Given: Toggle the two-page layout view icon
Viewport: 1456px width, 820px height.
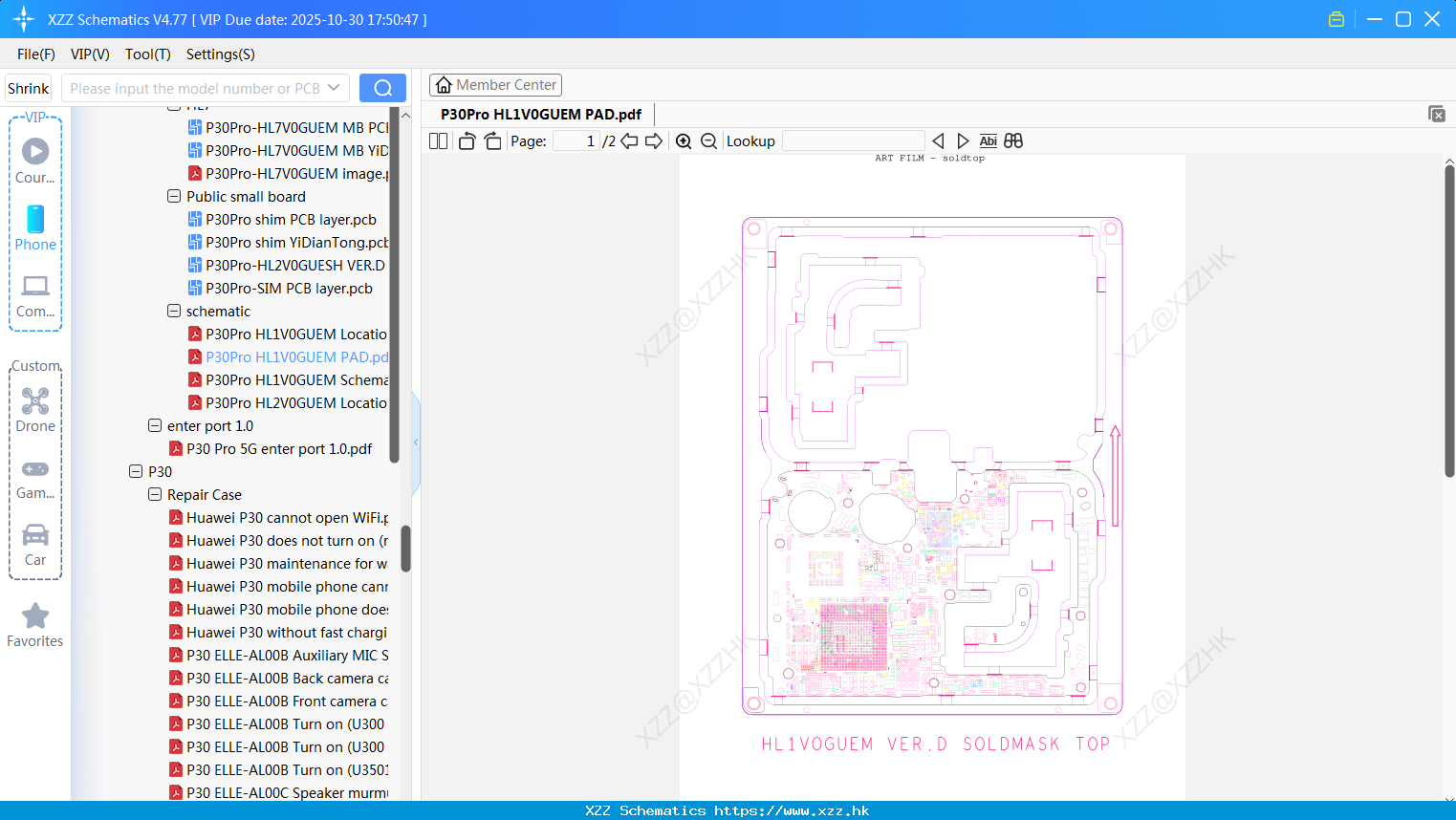Looking at the screenshot, I should click(438, 140).
